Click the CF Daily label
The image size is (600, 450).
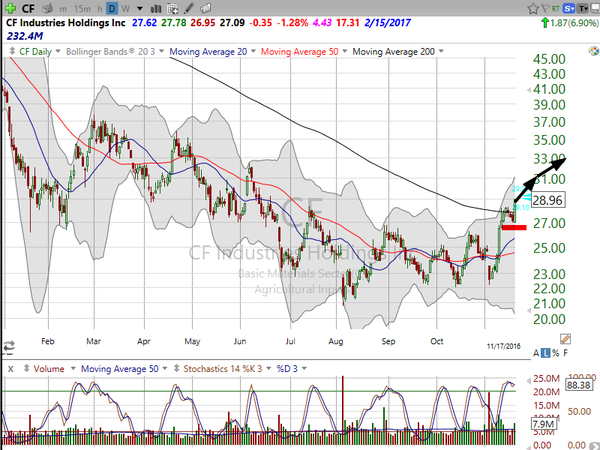[35, 51]
